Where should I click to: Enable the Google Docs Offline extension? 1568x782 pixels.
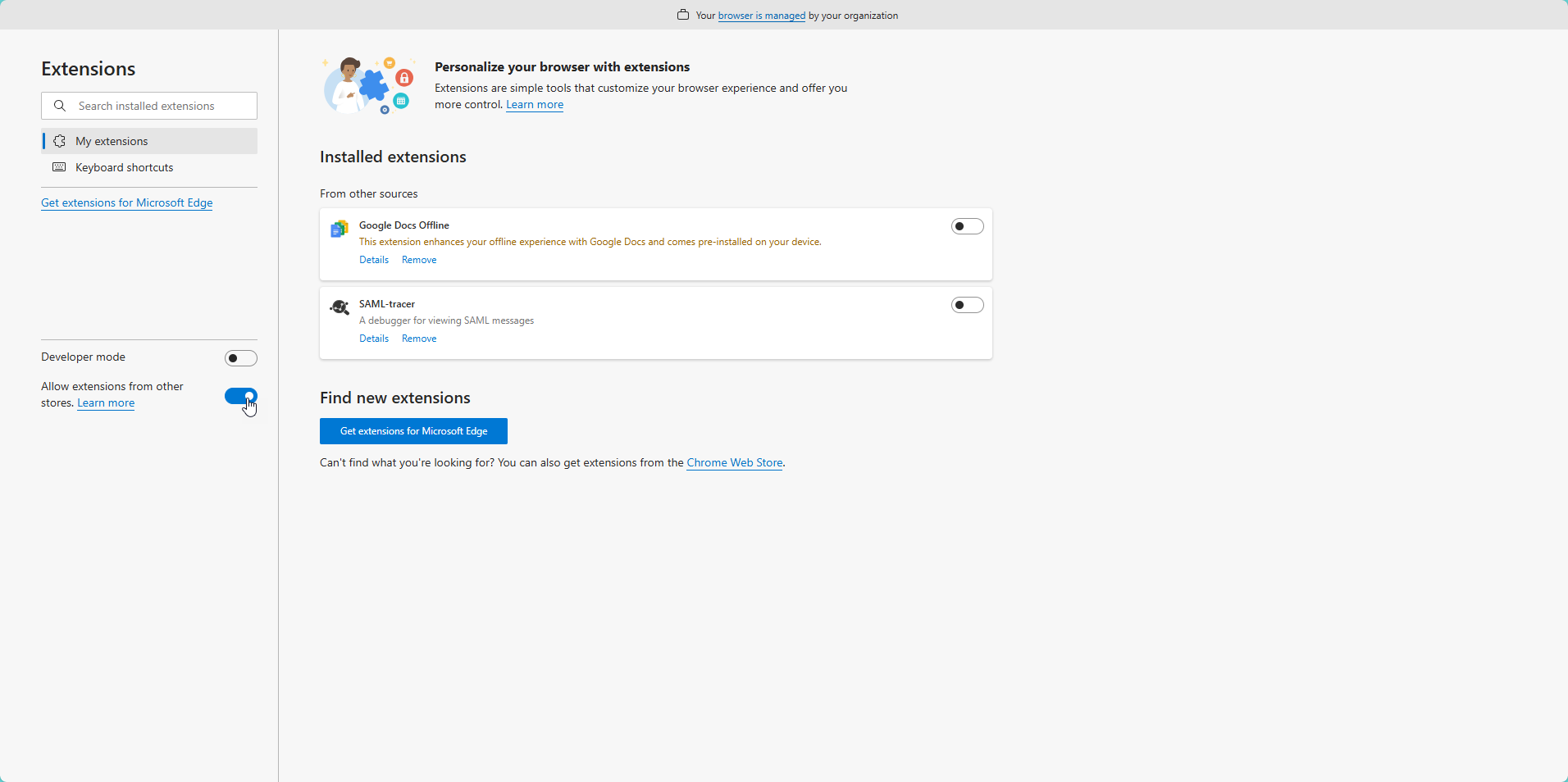[968, 226]
